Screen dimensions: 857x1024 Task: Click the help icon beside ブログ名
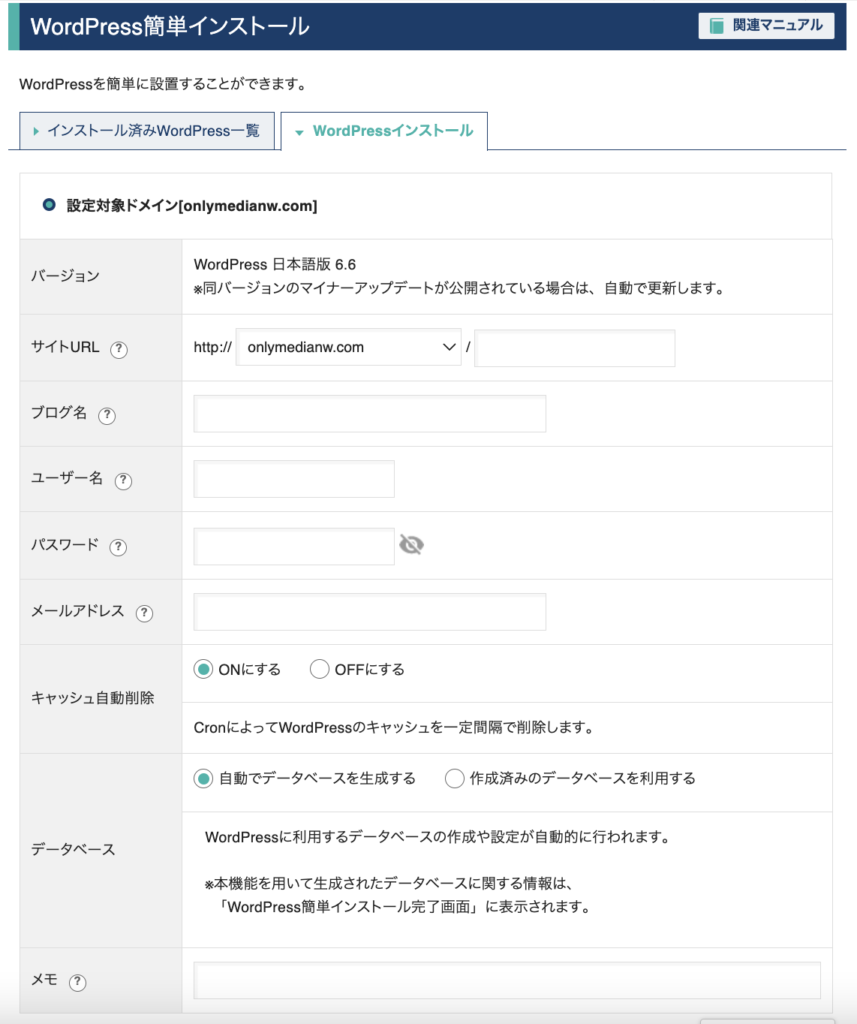point(107,415)
